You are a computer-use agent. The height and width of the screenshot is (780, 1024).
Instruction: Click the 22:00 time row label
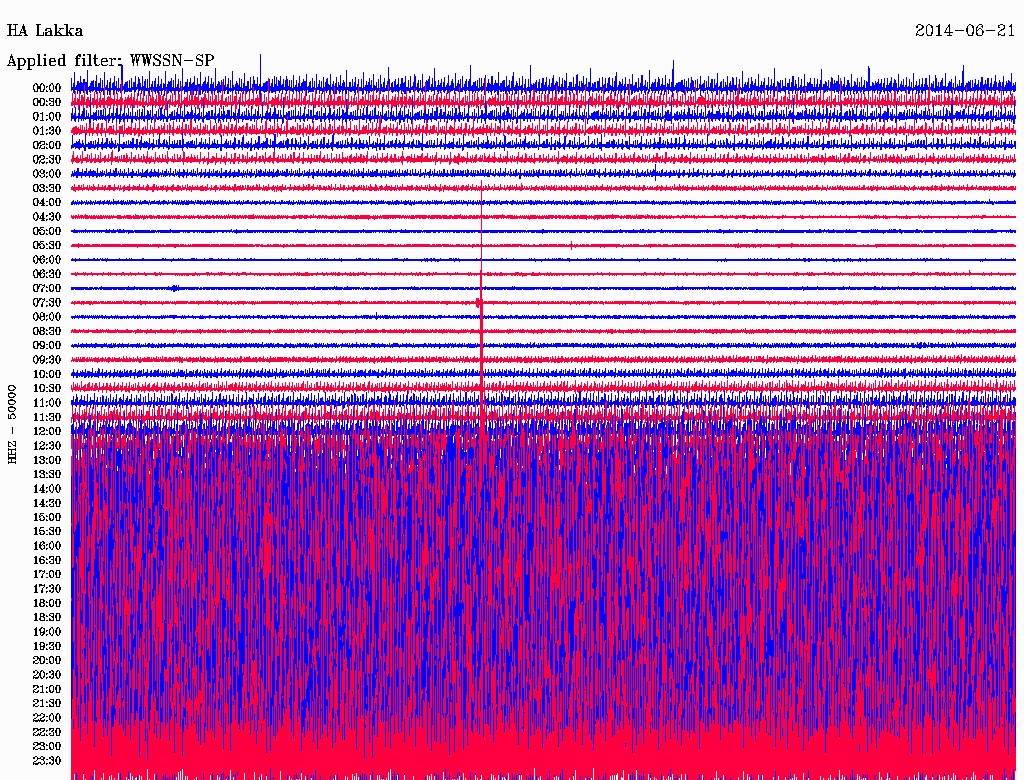click(x=47, y=717)
